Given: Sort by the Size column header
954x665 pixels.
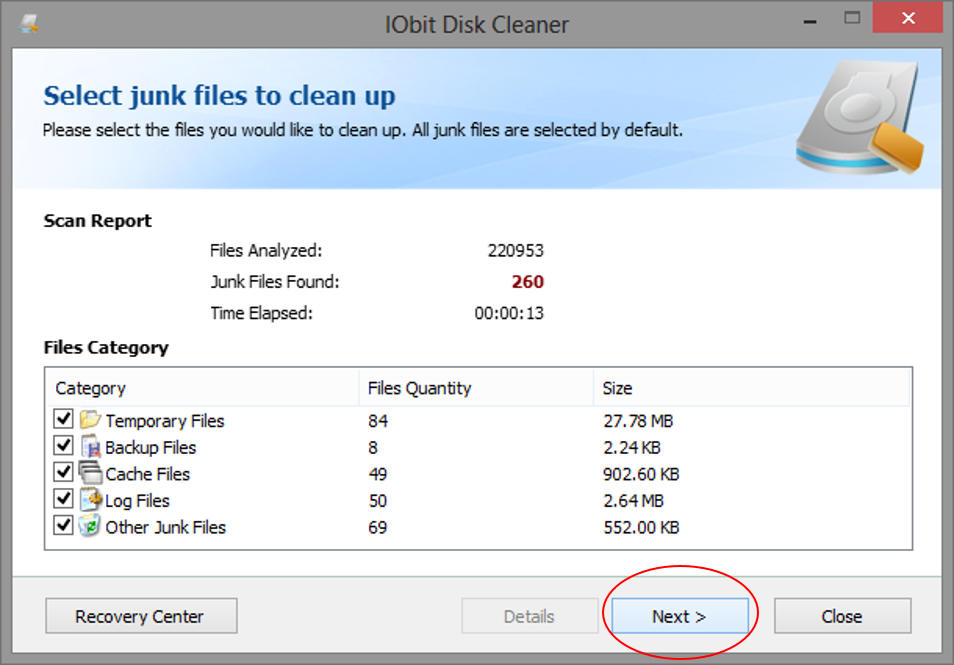Looking at the screenshot, I should click(751, 388).
